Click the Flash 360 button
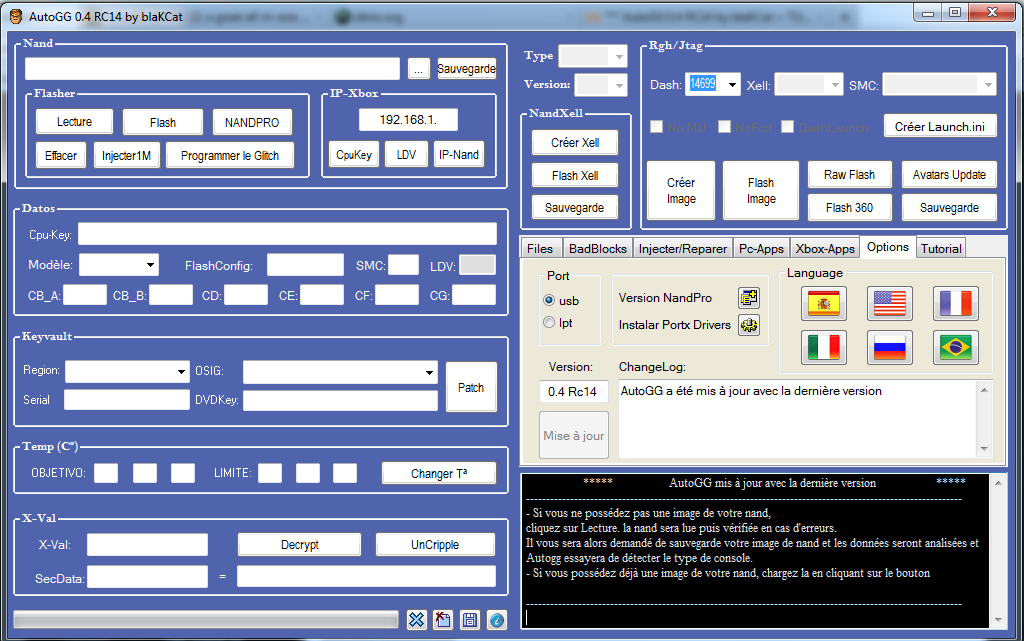 pyautogui.click(x=849, y=208)
